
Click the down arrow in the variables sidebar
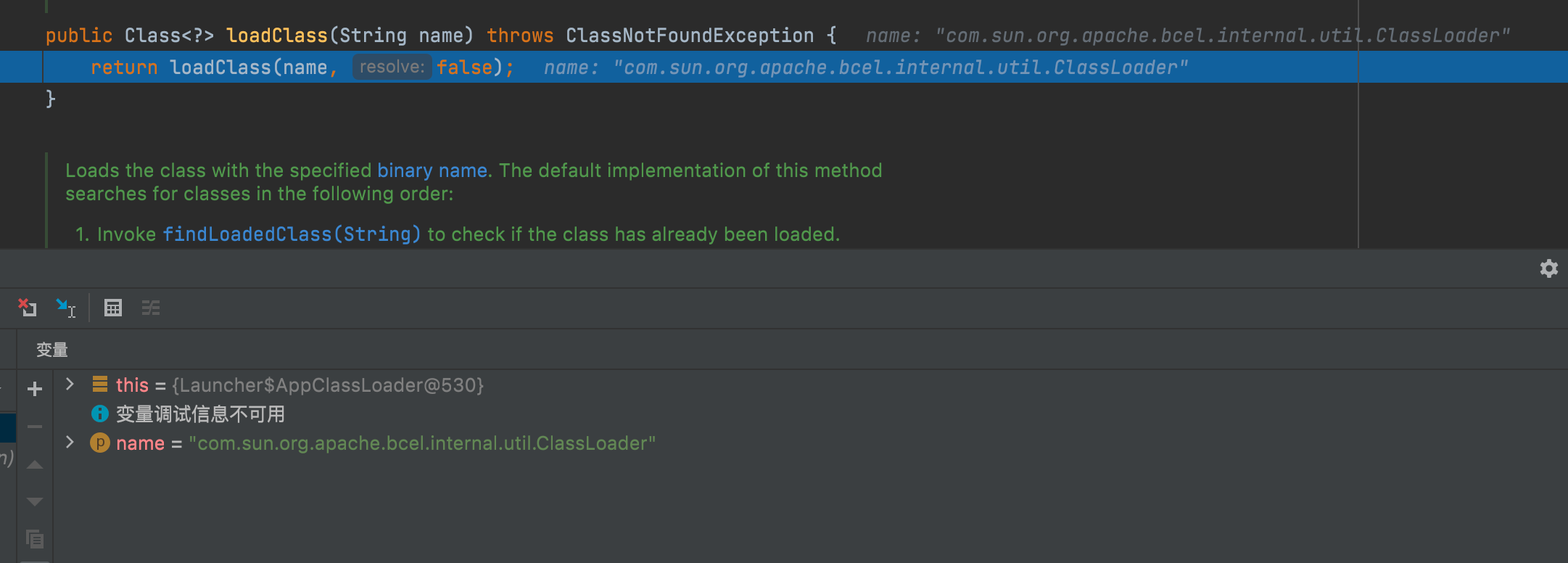34,501
